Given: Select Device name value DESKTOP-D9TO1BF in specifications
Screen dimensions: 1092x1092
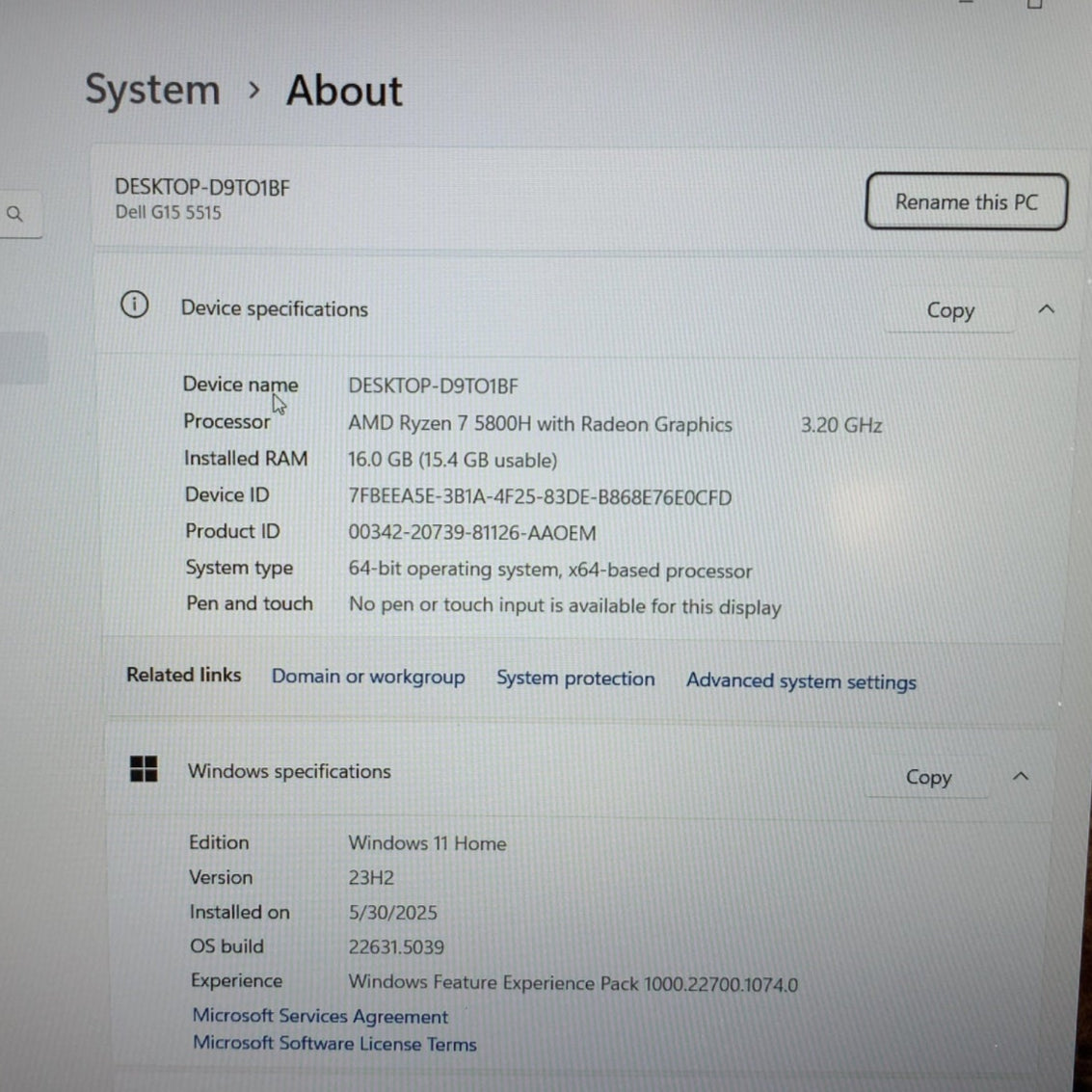Looking at the screenshot, I should (x=433, y=386).
